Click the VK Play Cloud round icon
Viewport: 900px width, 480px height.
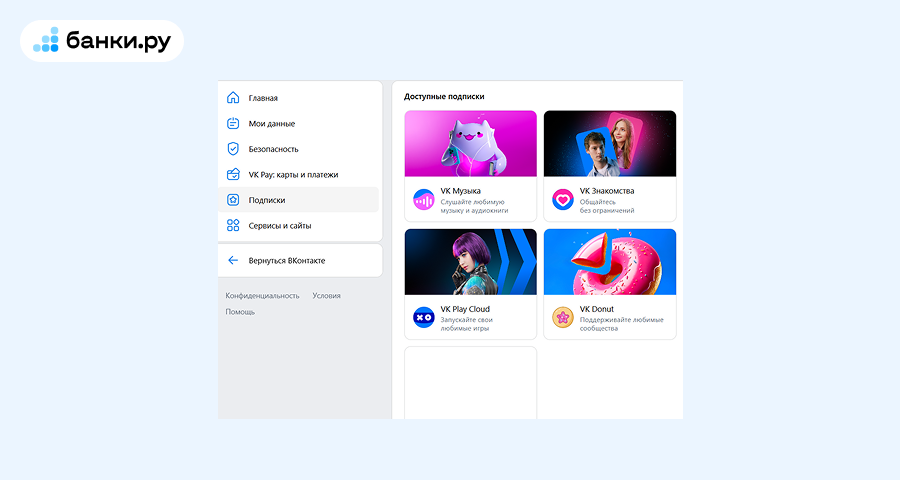click(424, 318)
